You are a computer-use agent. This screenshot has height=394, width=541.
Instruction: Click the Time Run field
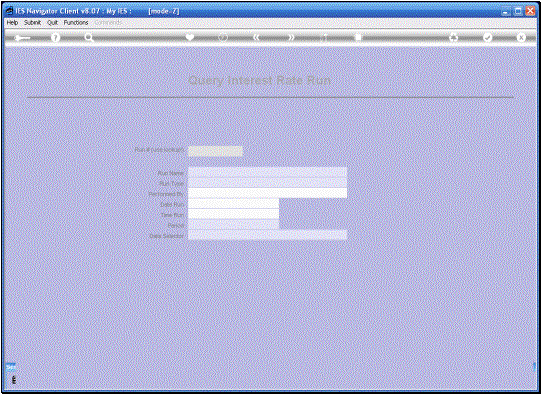click(234, 214)
